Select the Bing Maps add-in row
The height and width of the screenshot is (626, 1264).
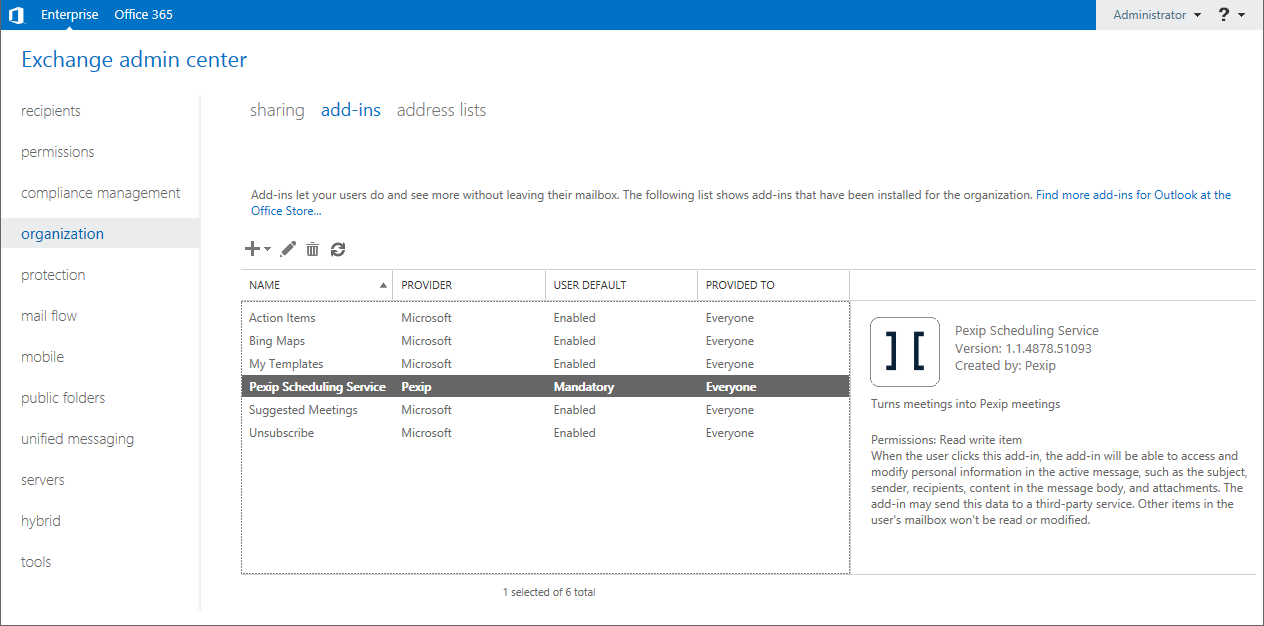click(x=277, y=341)
